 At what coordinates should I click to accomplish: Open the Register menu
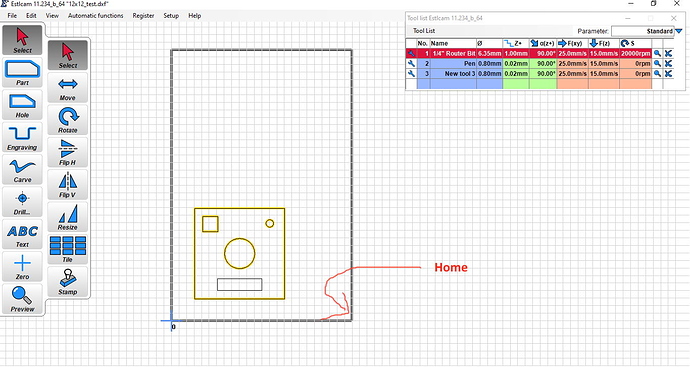143,15
